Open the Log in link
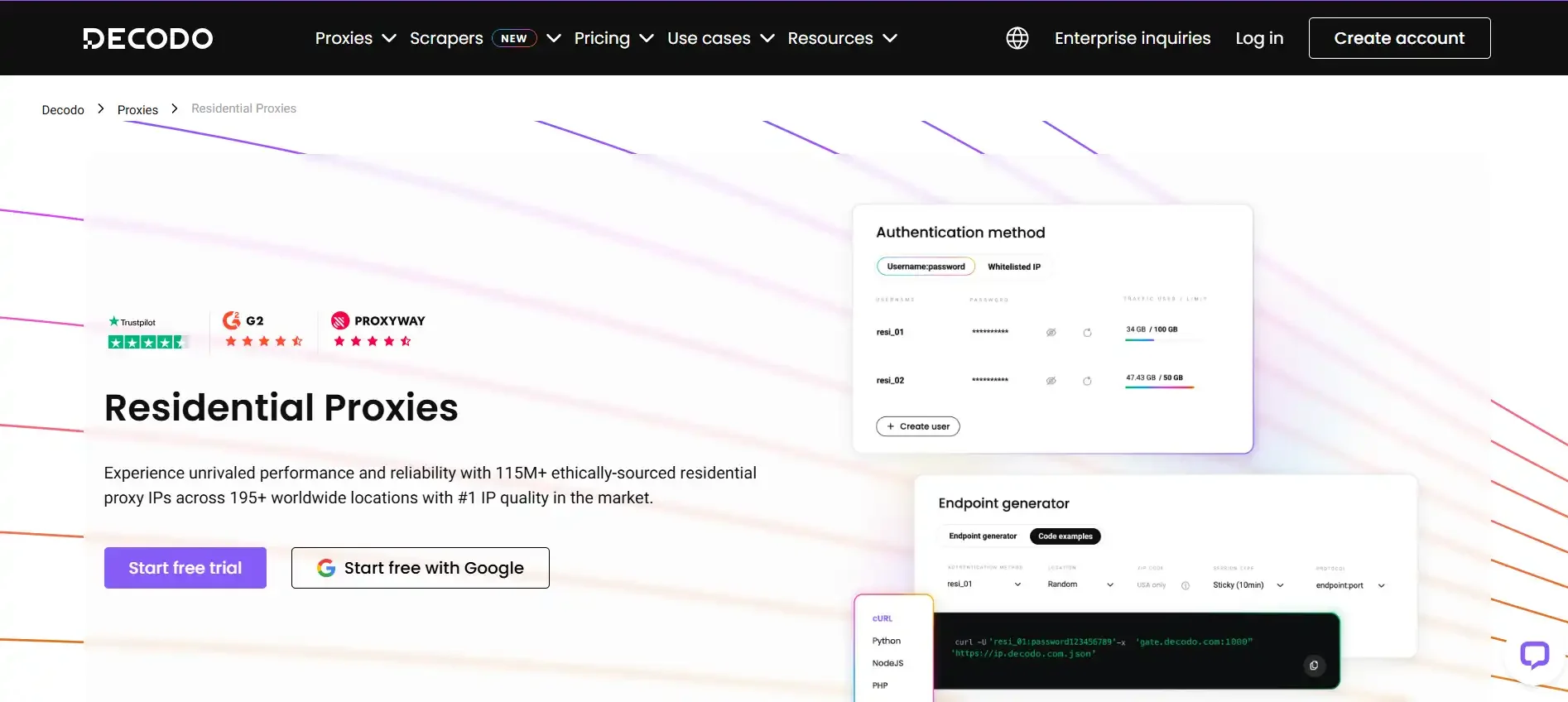The width and height of the screenshot is (1568, 702). point(1259,38)
